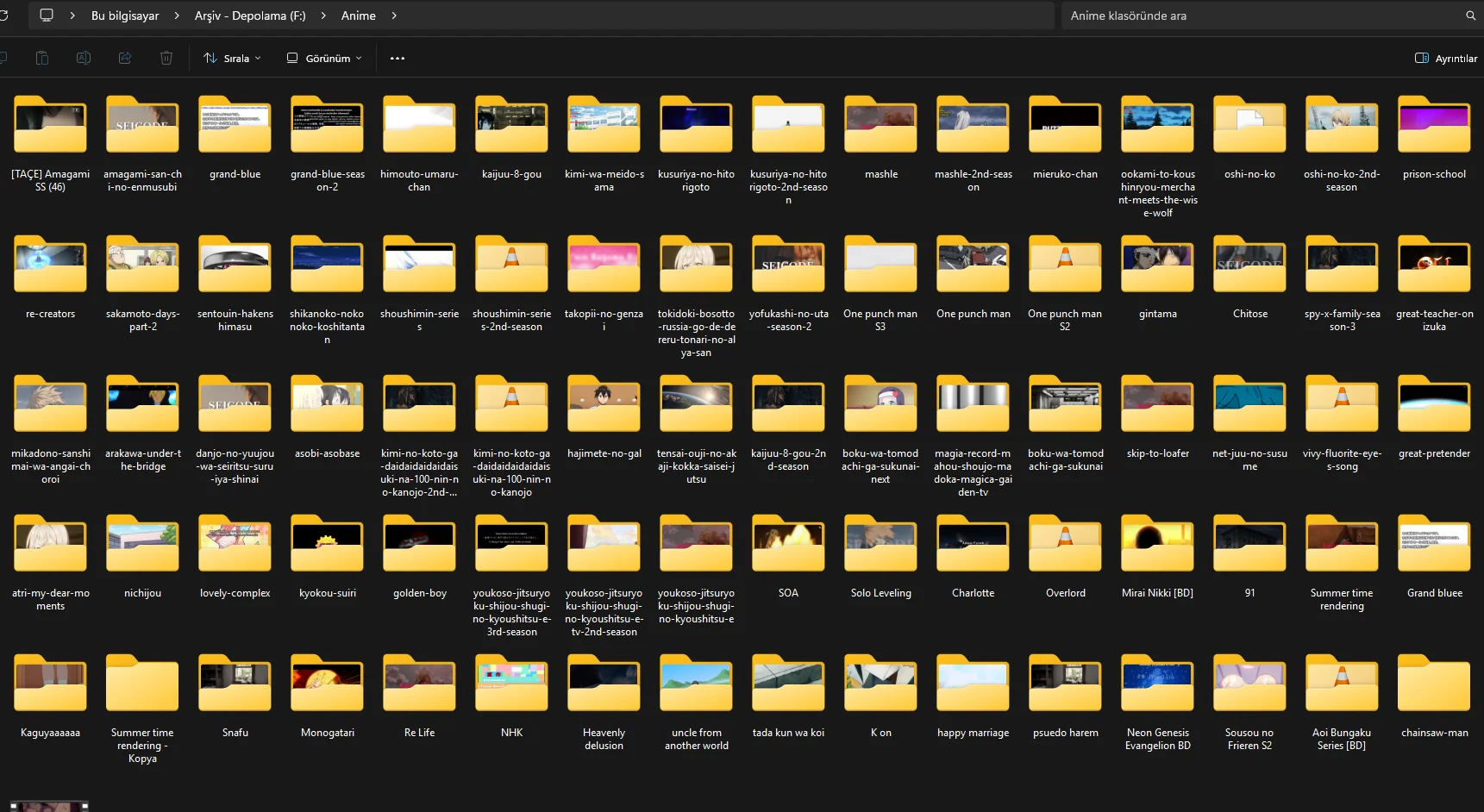
Task: Select the One punch man S2 folder
Action: (x=1065, y=284)
